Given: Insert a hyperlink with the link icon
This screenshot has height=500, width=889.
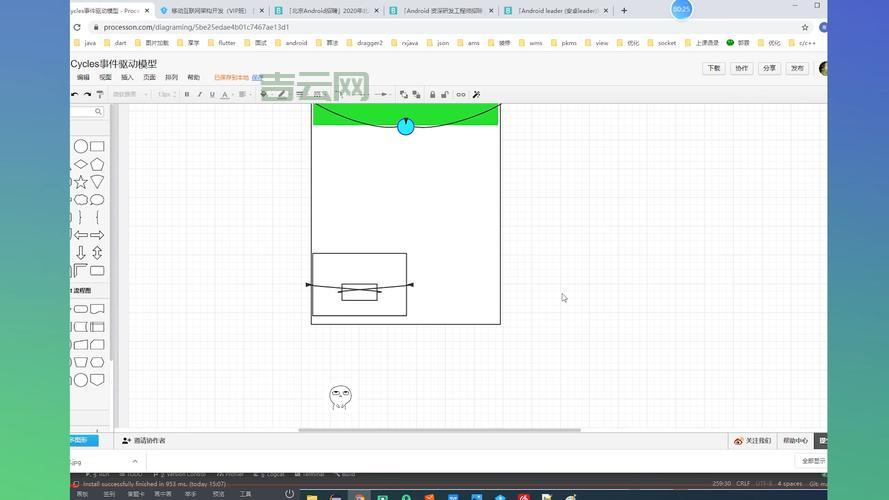Looking at the screenshot, I should click(461, 95).
